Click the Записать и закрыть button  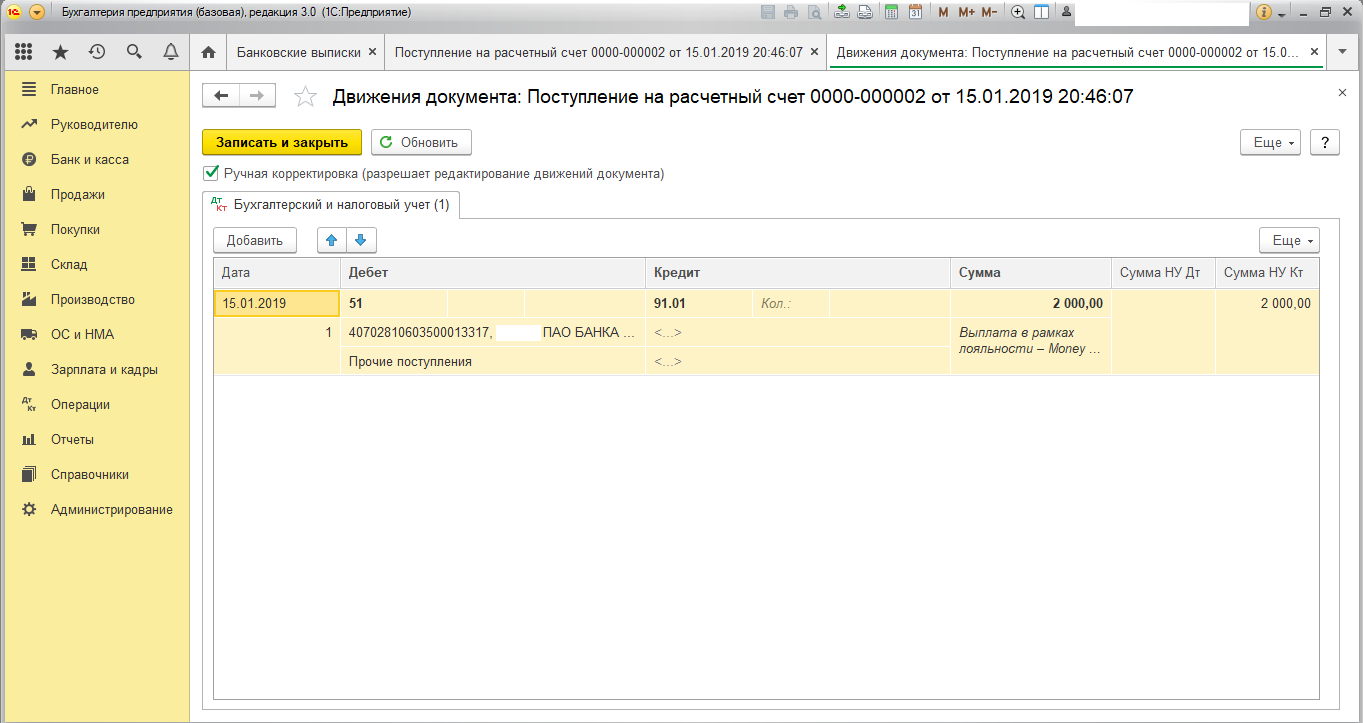click(282, 142)
